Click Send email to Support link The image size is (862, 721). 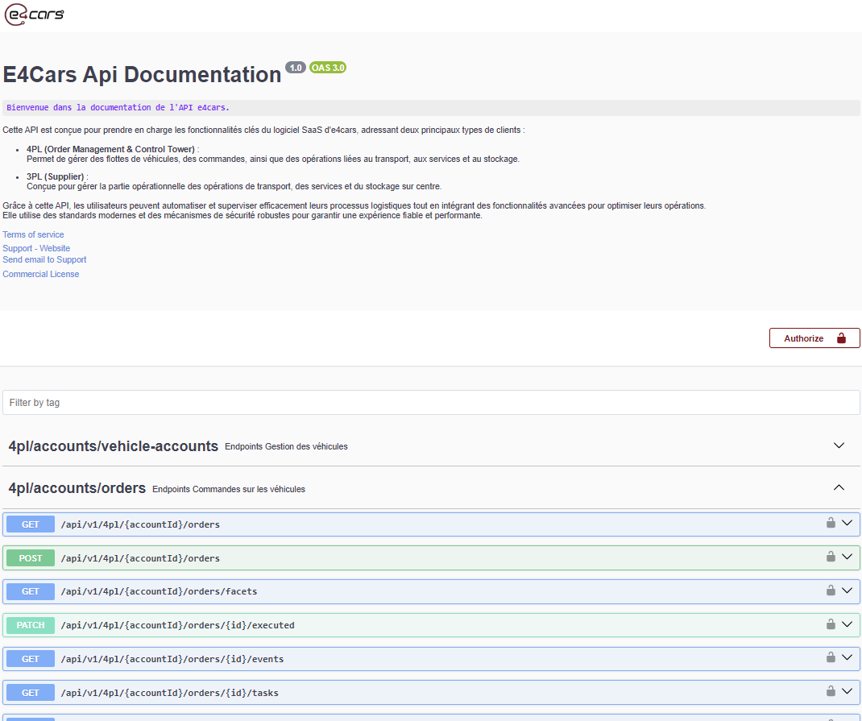coord(44,260)
